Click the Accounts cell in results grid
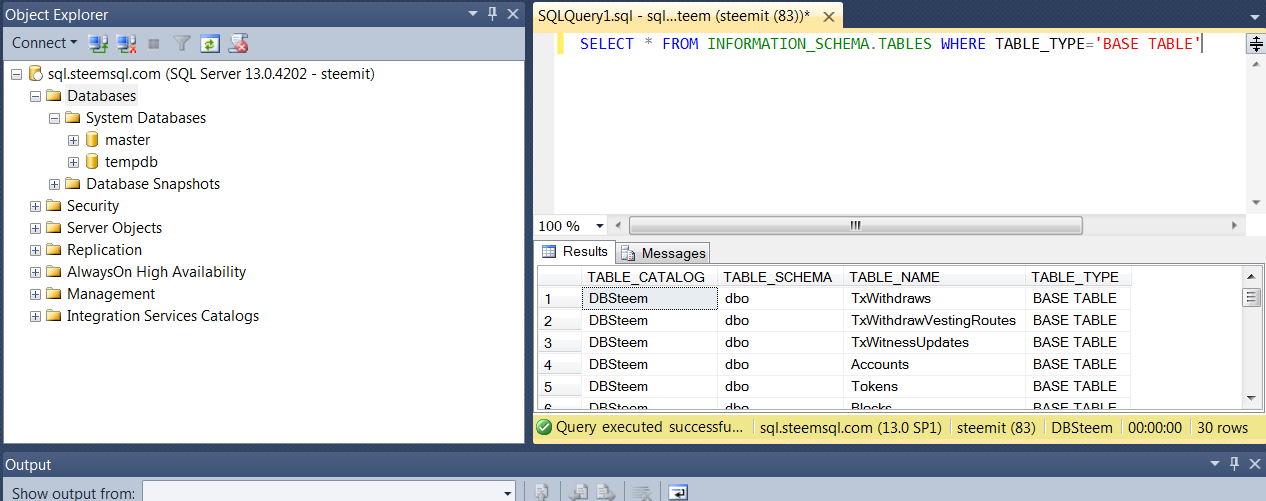Viewport: 1266px width, 501px height. (x=880, y=364)
